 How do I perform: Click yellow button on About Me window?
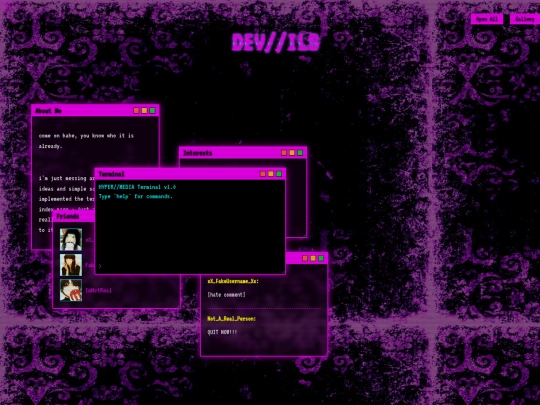pyautogui.click(x=144, y=111)
